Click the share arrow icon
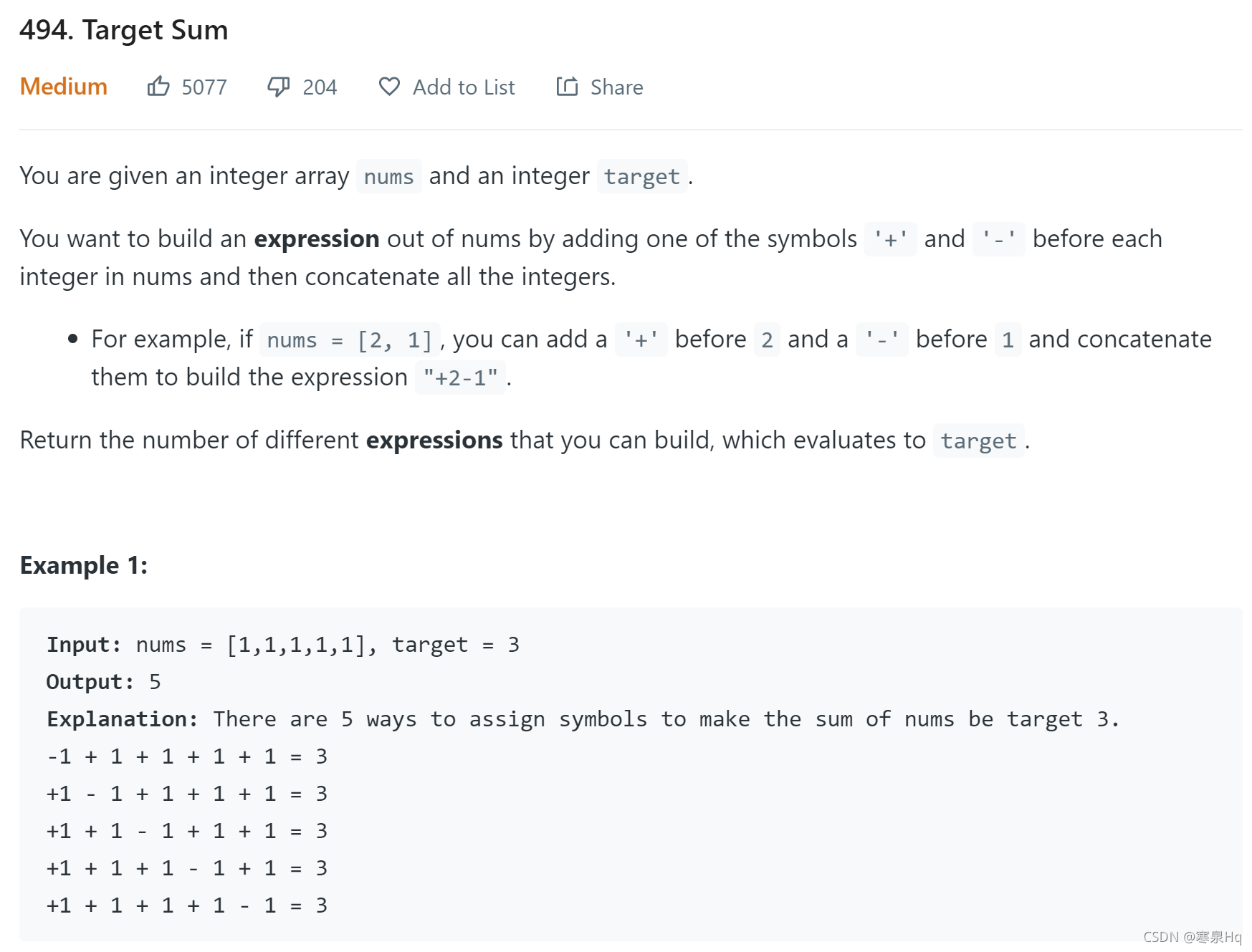The height and width of the screenshot is (952, 1252). pyautogui.click(x=567, y=86)
